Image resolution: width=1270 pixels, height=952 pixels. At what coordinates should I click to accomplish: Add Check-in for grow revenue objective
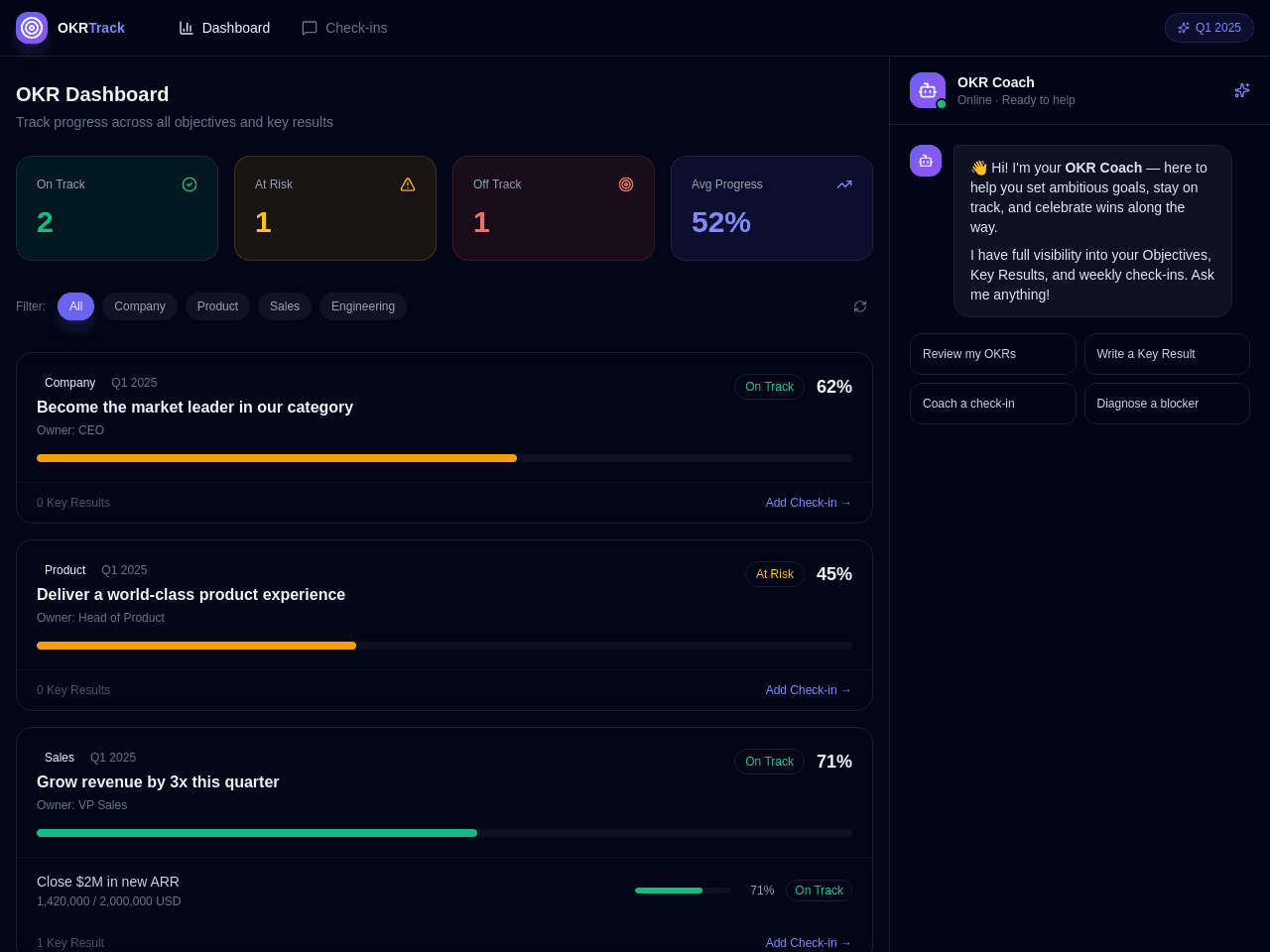[x=809, y=943]
